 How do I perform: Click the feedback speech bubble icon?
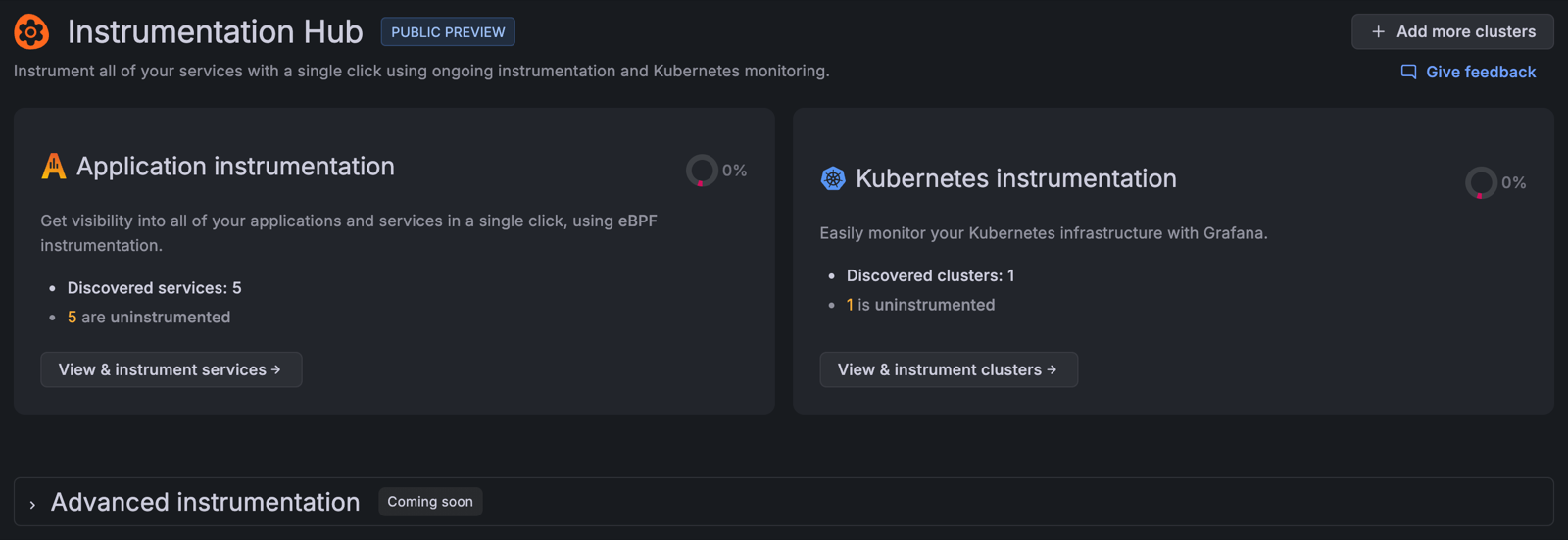pyautogui.click(x=1408, y=72)
